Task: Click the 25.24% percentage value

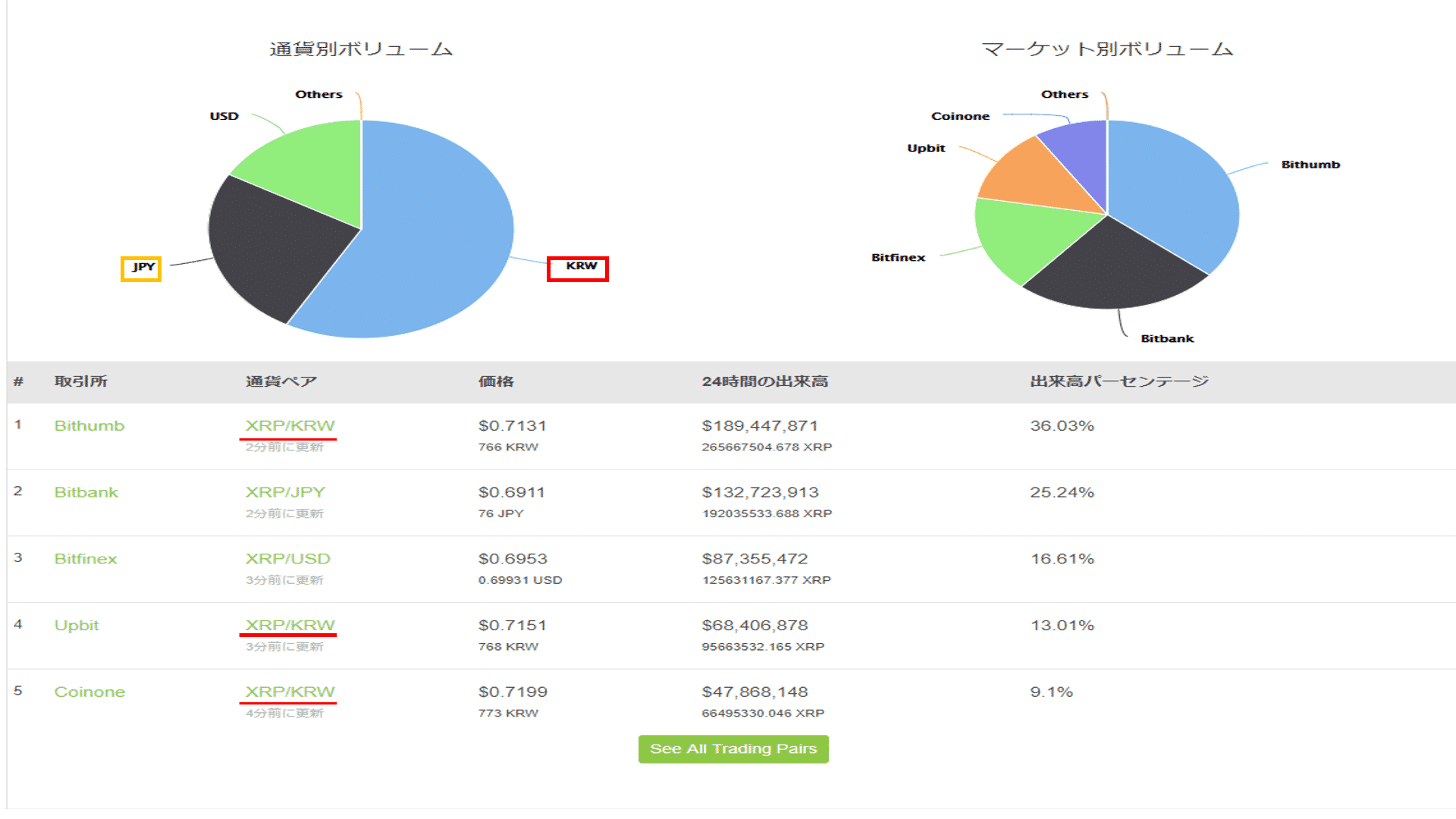Action: [1062, 493]
